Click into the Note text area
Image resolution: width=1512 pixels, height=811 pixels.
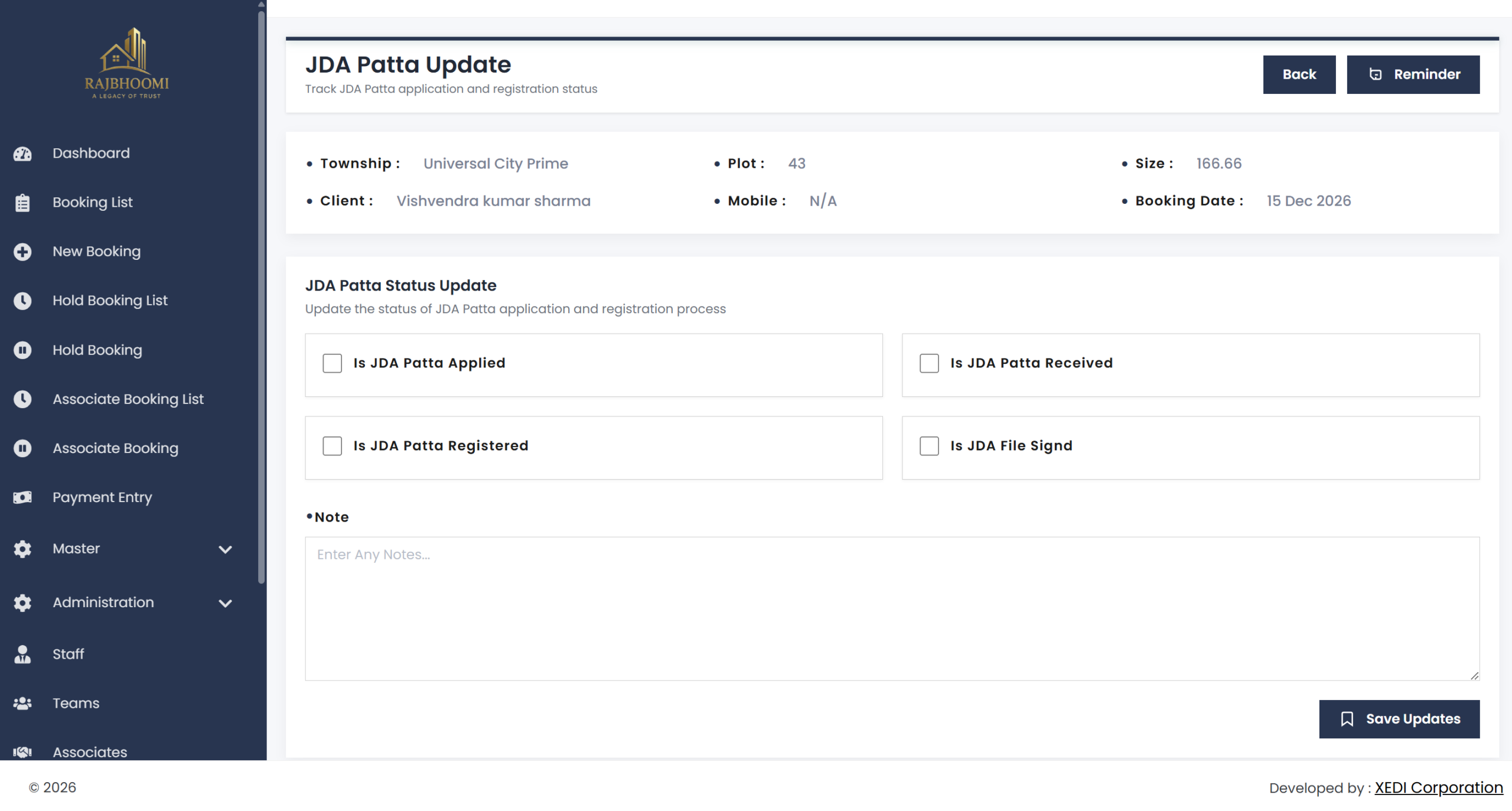(892, 608)
